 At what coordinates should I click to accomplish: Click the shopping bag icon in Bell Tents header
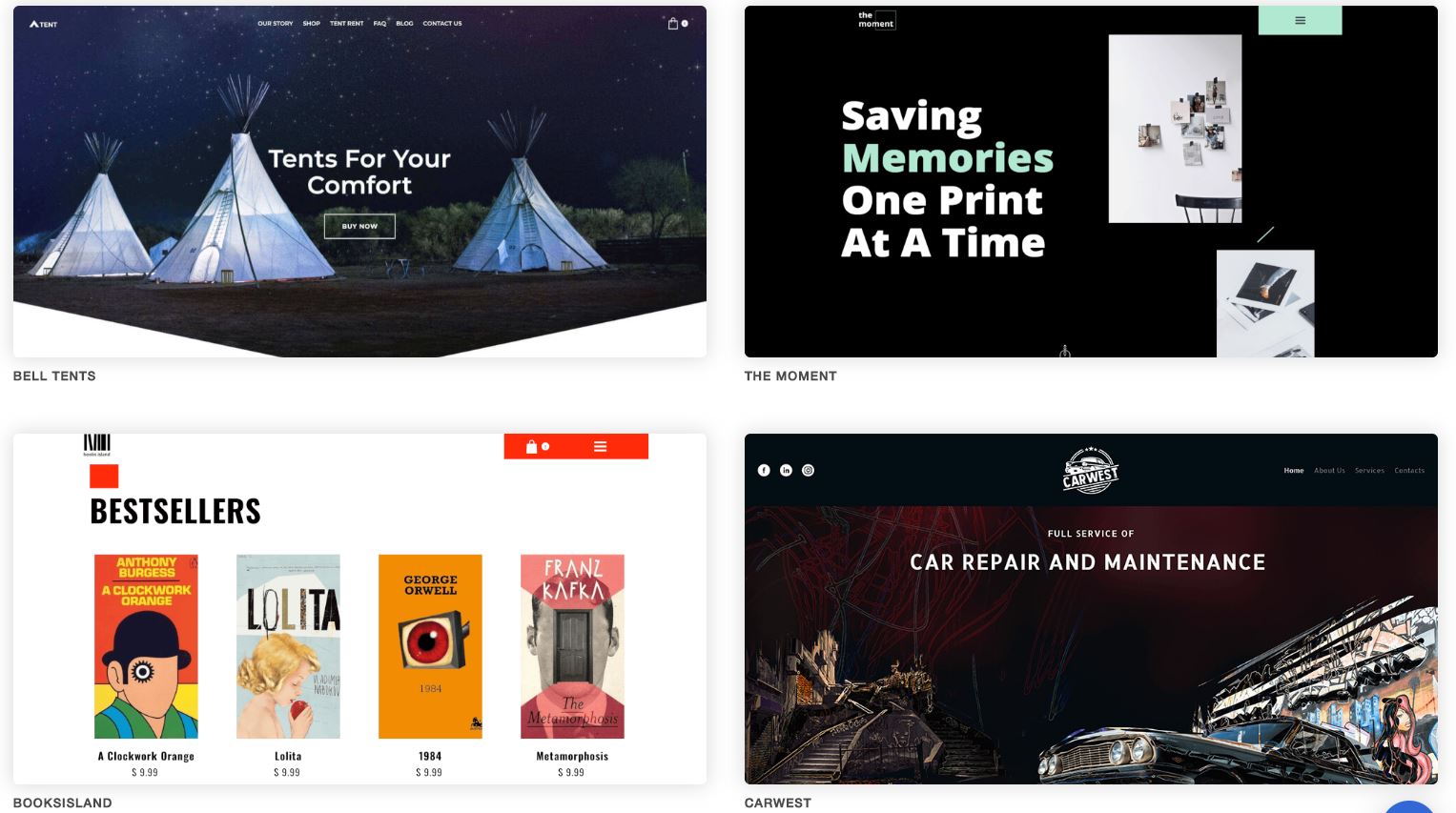tap(673, 24)
